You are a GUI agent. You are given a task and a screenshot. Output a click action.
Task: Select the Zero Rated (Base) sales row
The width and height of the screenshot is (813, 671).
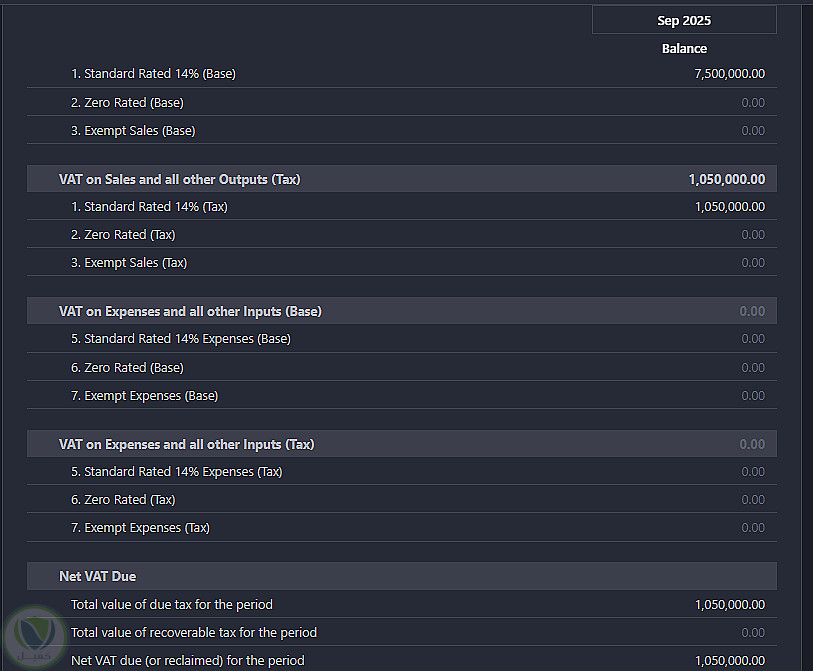(127, 103)
